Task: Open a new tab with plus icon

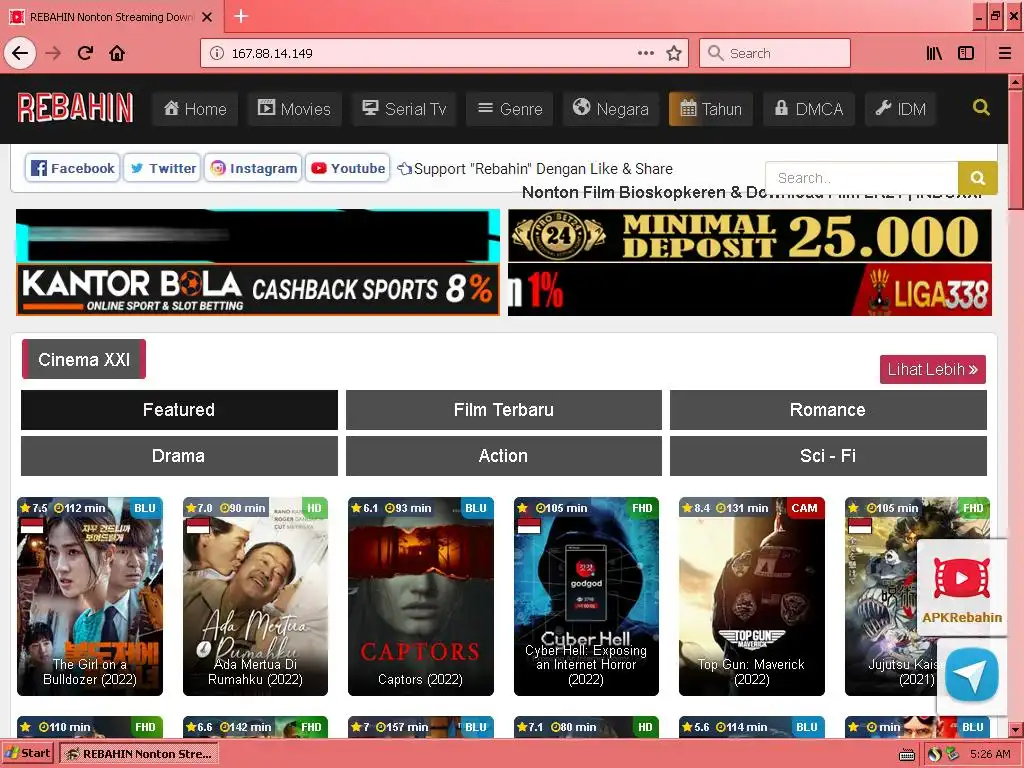Action: point(241,16)
